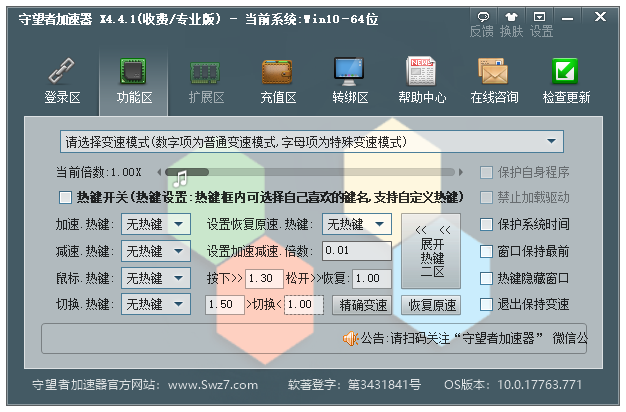
Task: Open the 鼠标.热键 dropdown
Action: (156, 278)
